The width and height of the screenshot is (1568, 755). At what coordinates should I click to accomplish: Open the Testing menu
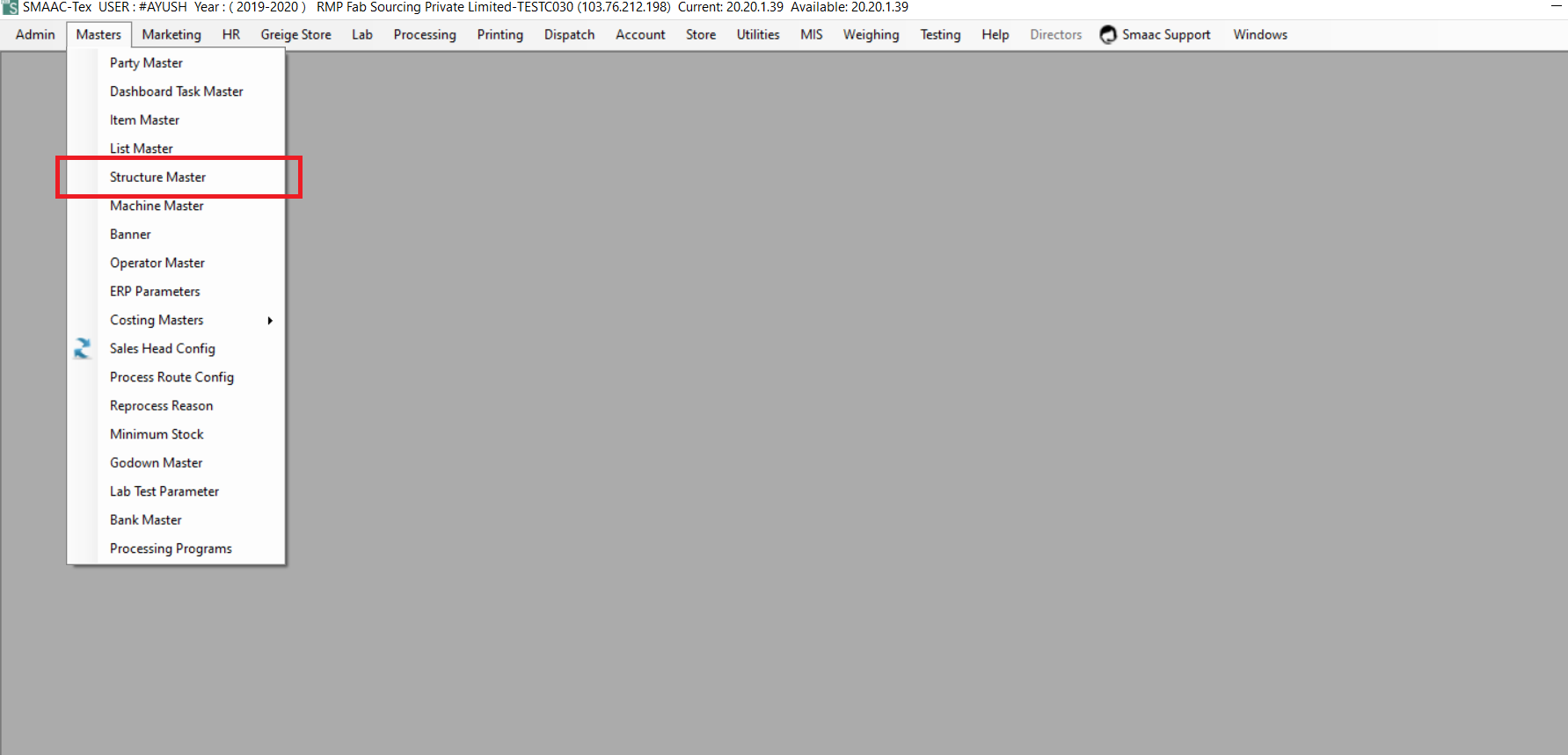[x=941, y=35]
